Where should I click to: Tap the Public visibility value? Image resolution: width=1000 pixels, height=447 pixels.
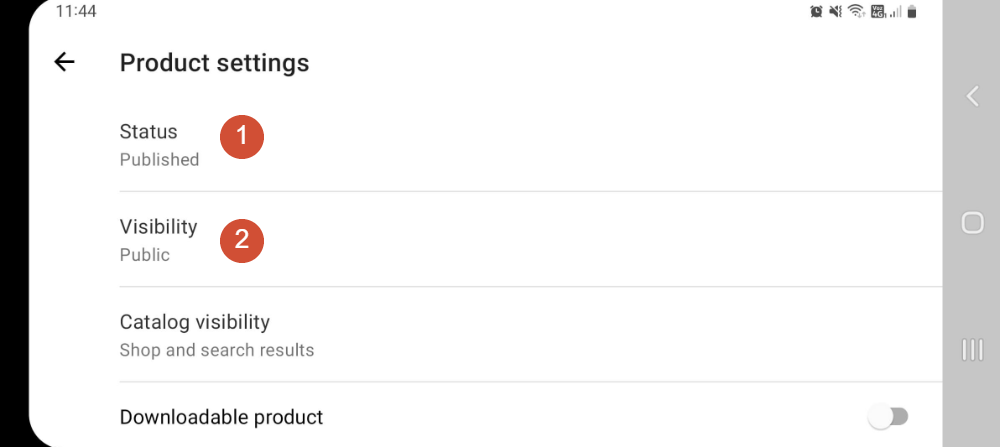tap(145, 255)
